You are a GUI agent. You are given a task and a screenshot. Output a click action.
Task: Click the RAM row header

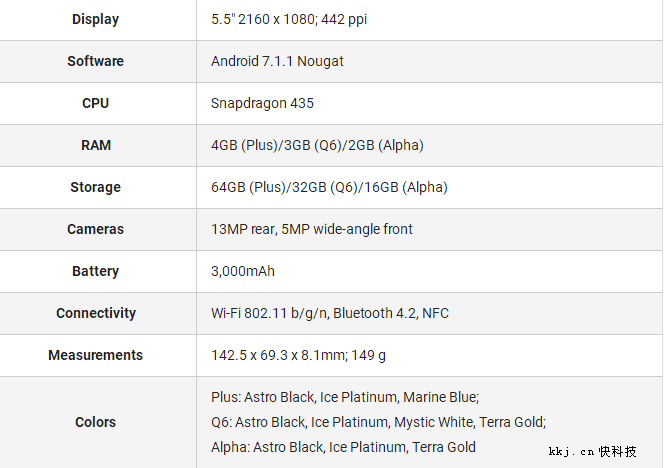click(x=96, y=145)
